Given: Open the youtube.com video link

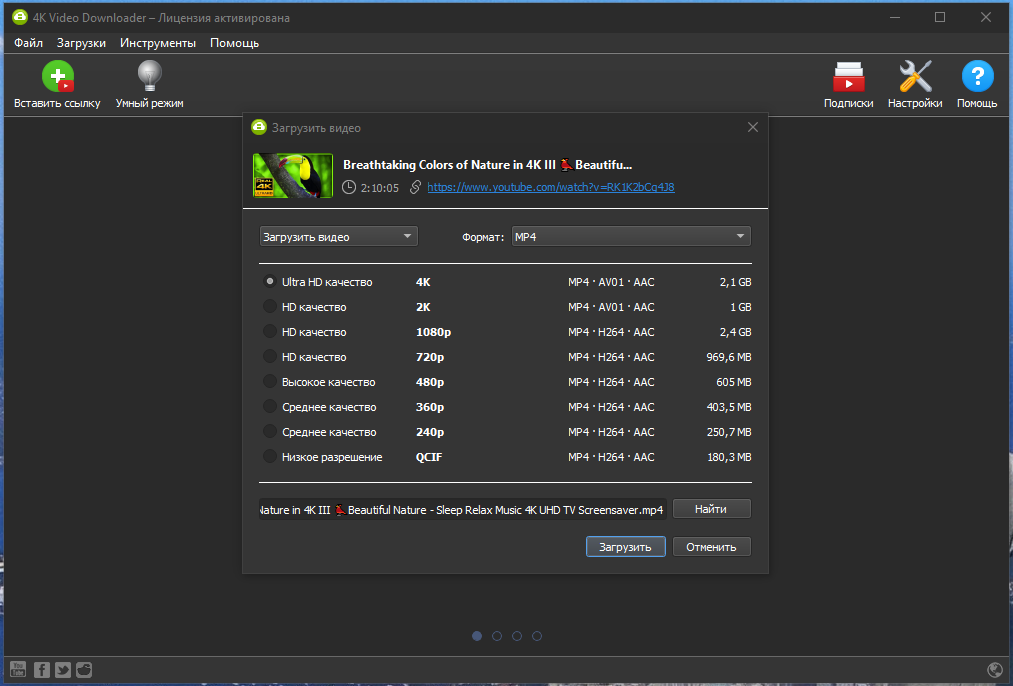Looking at the screenshot, I should 550,187.
